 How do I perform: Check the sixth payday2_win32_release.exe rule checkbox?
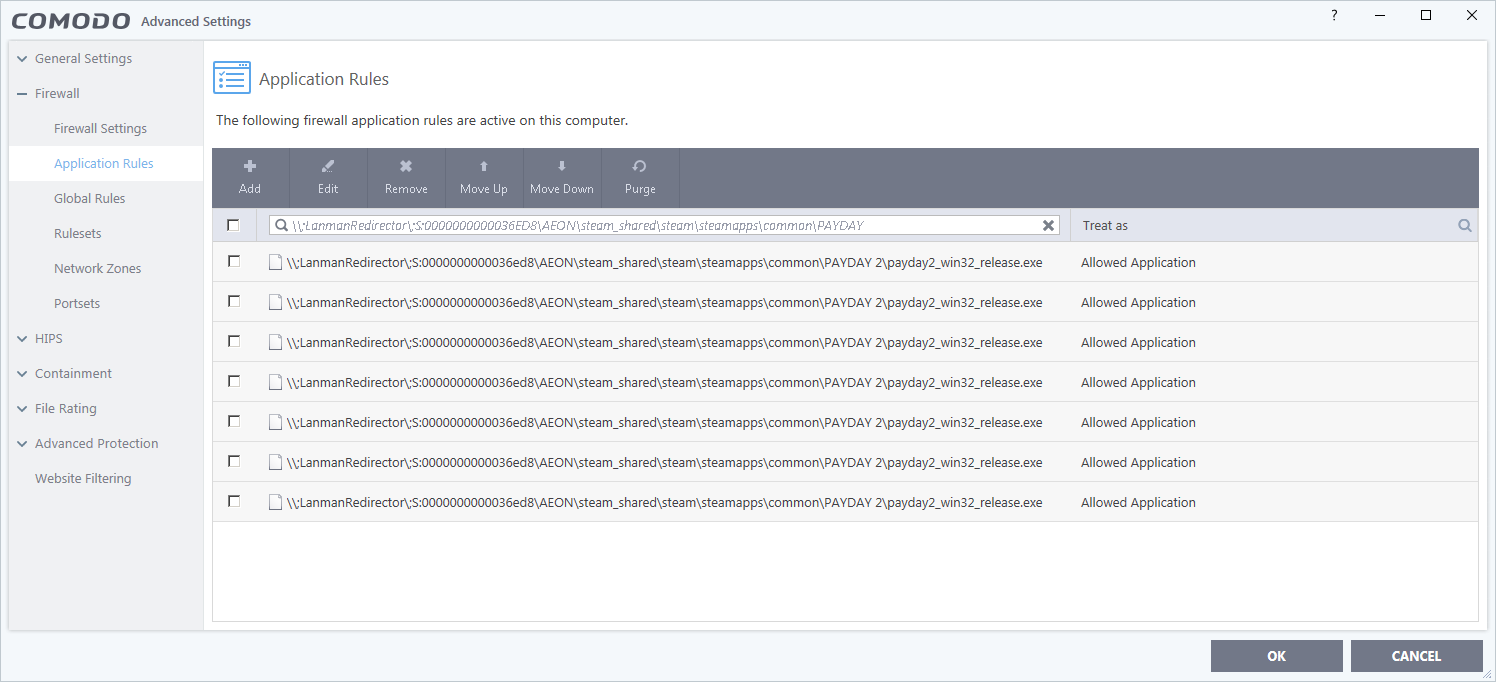coord(234,461)
